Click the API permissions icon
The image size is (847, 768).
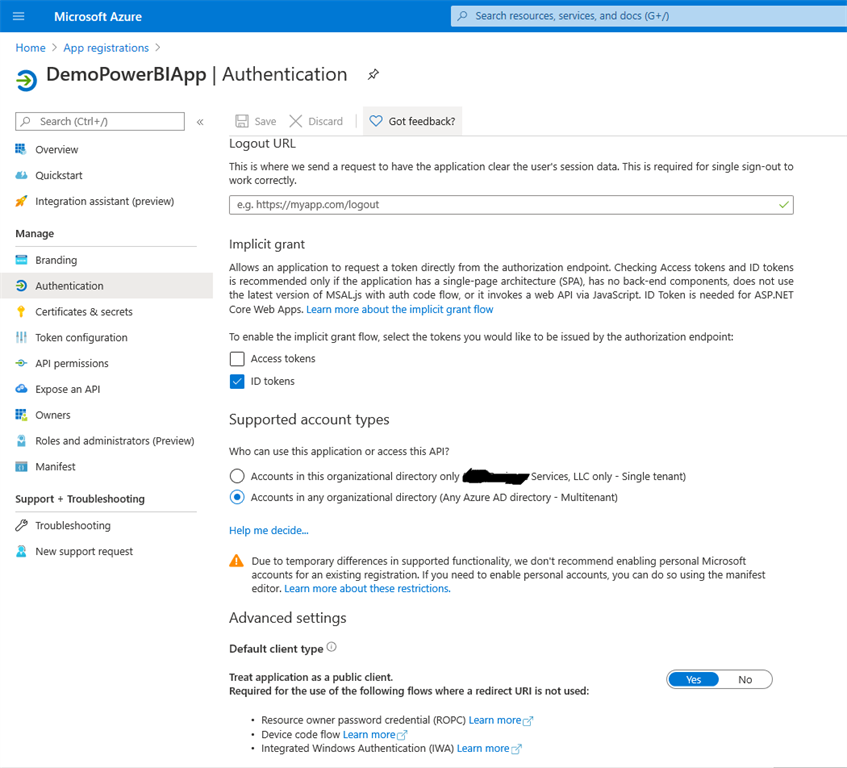(x=21, y=363)
